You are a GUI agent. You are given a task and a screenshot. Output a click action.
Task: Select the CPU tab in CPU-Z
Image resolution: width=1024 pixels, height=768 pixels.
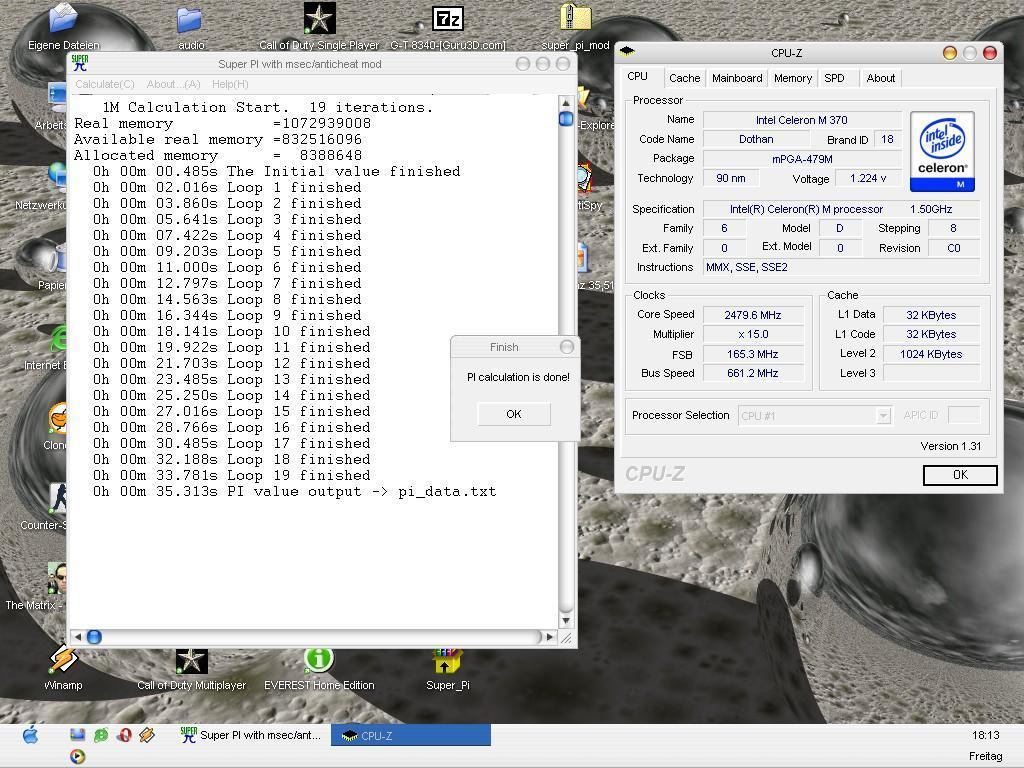pyautogui.click(x=637, y=76)
